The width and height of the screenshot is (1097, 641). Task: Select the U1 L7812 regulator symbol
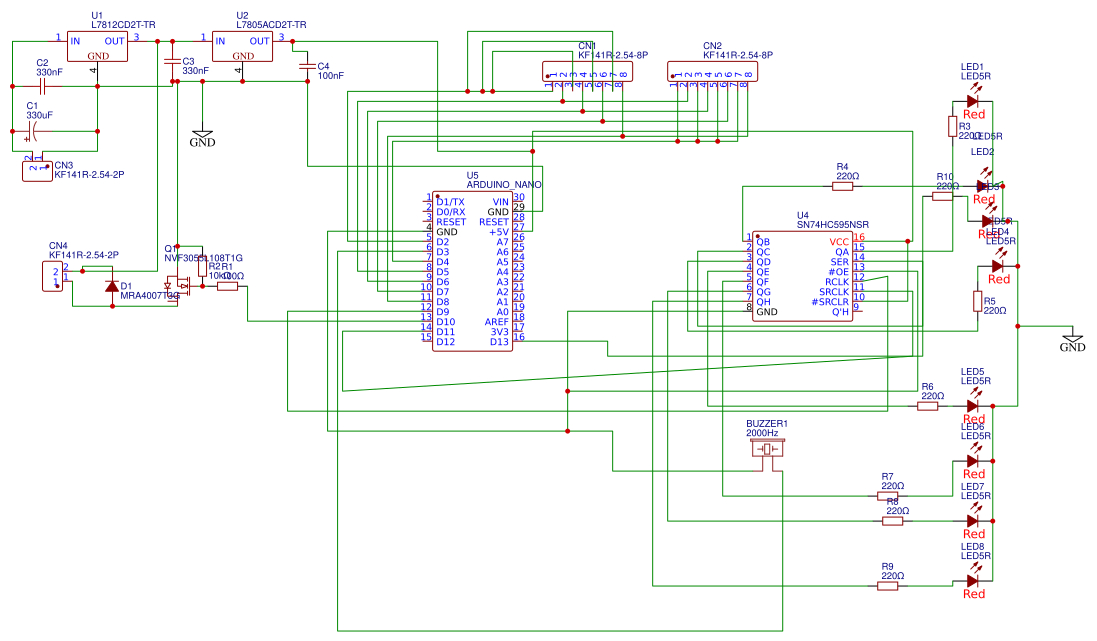click(x=97, y=47)
